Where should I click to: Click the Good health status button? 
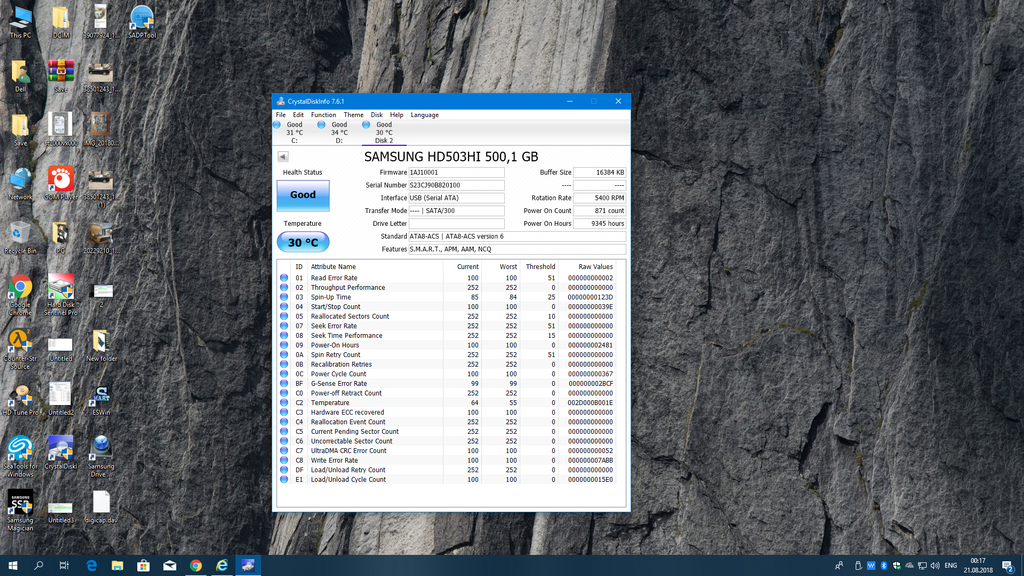pyautogui.click(x=302, y=195)
